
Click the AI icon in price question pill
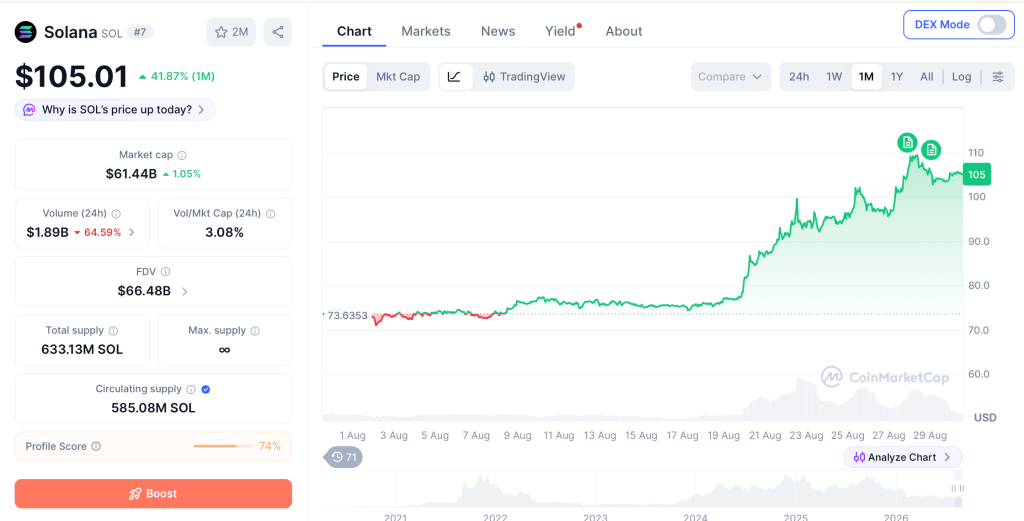[x=29, y=110]
